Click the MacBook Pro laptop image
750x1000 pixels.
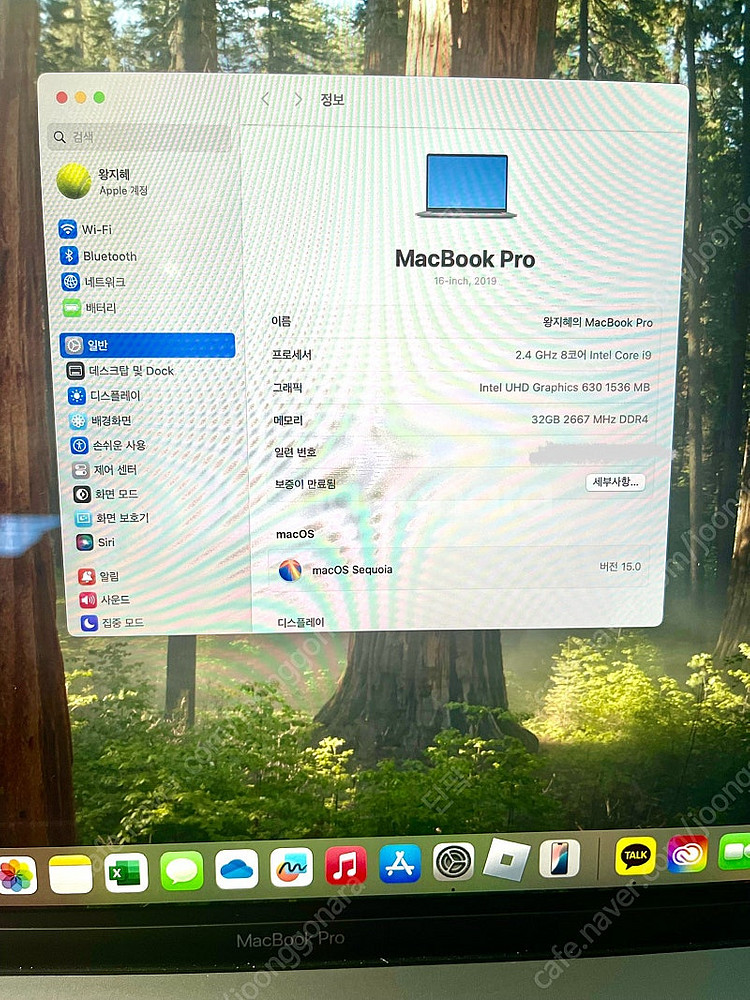[466, 186]
